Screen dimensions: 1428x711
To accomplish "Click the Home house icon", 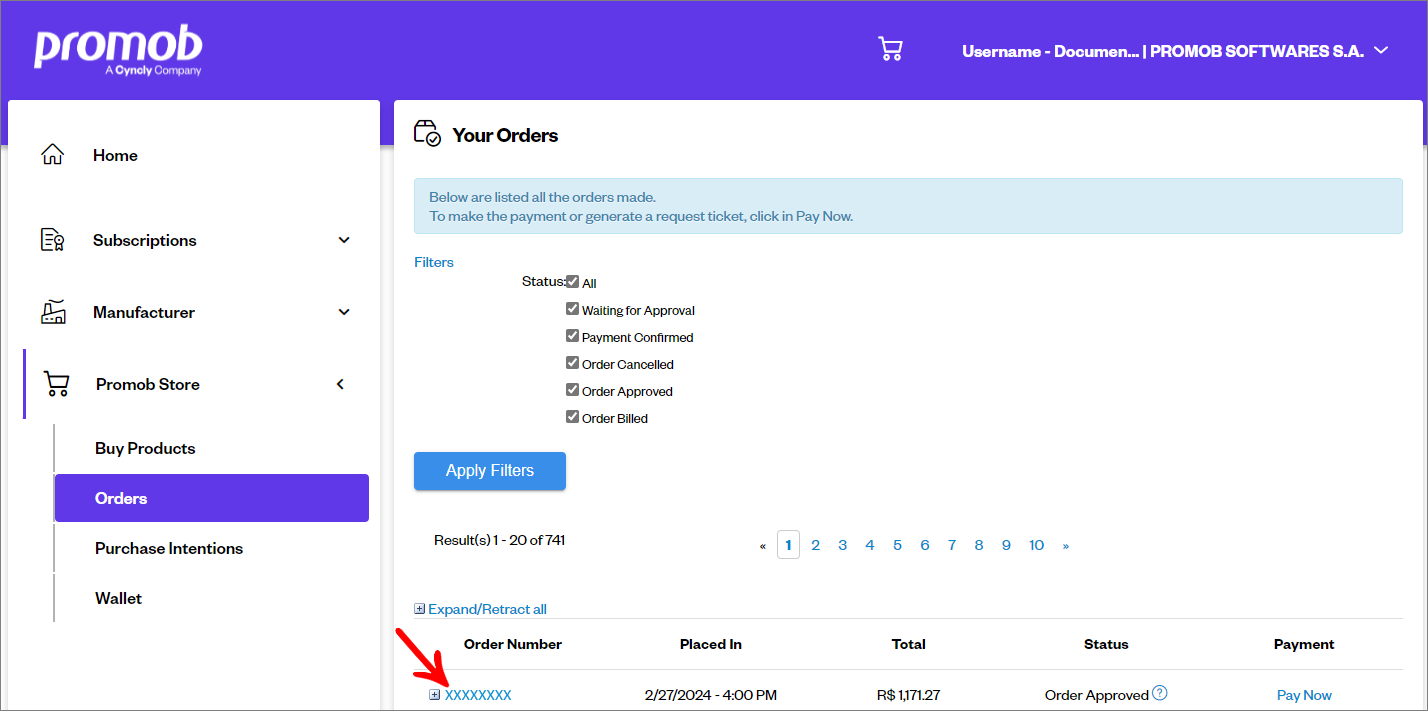I will pos(52,155).
